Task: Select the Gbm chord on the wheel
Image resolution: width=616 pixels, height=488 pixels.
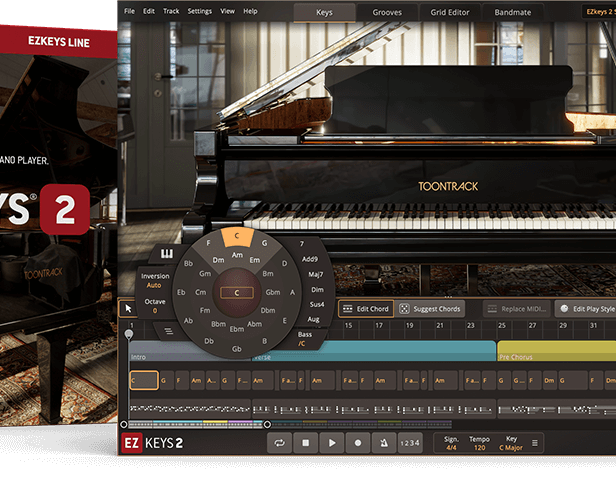Action: 273,292
